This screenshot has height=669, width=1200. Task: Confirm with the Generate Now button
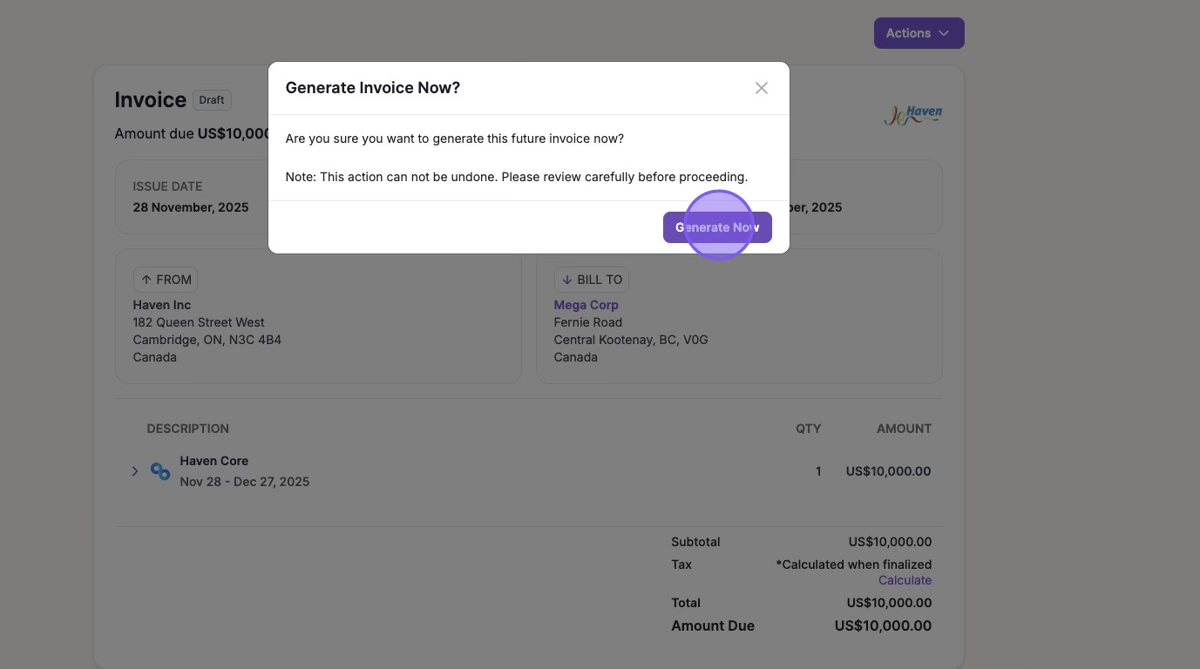[717, 227]
